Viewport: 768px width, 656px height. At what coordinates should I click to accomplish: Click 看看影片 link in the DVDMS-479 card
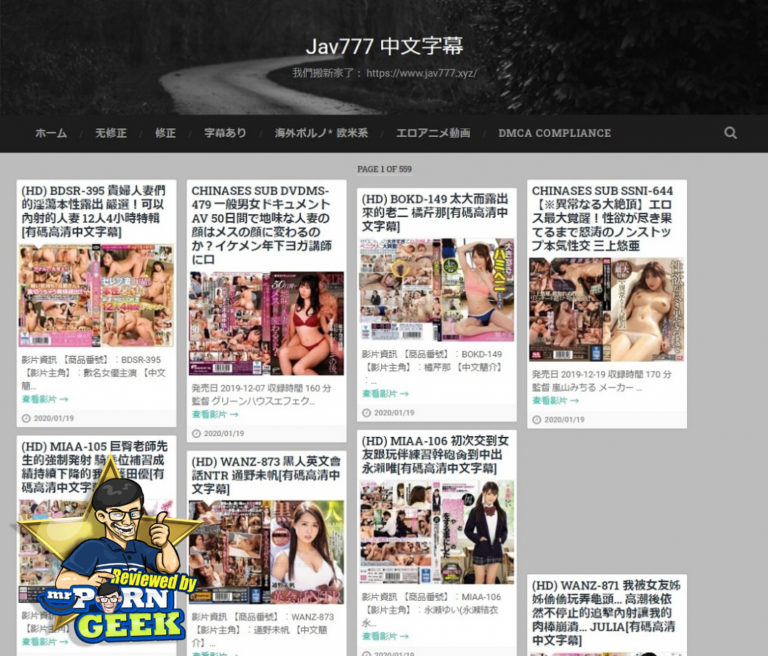pyautogui.click(x=214, y=415)
